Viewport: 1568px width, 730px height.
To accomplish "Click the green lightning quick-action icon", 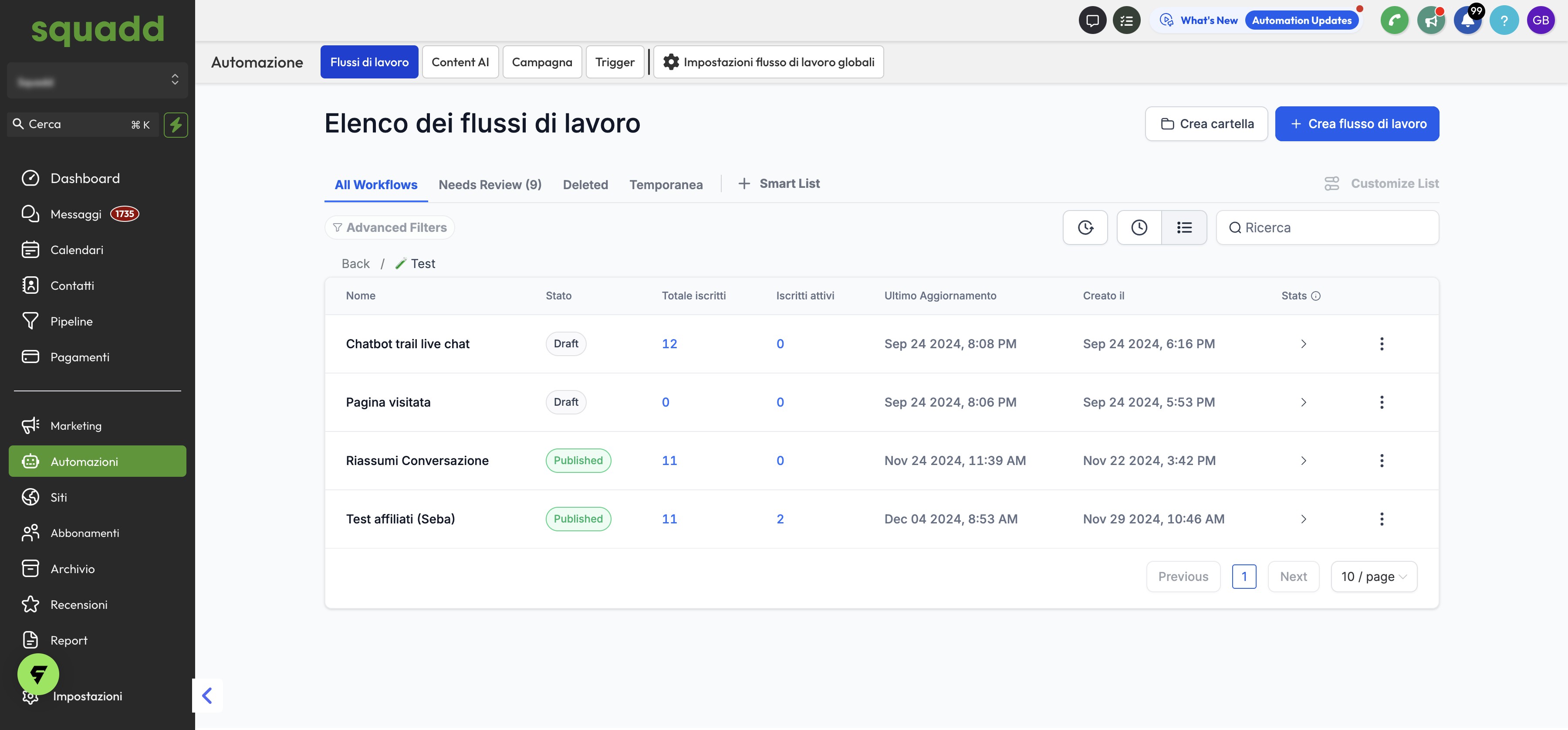I will coord(176,125).
